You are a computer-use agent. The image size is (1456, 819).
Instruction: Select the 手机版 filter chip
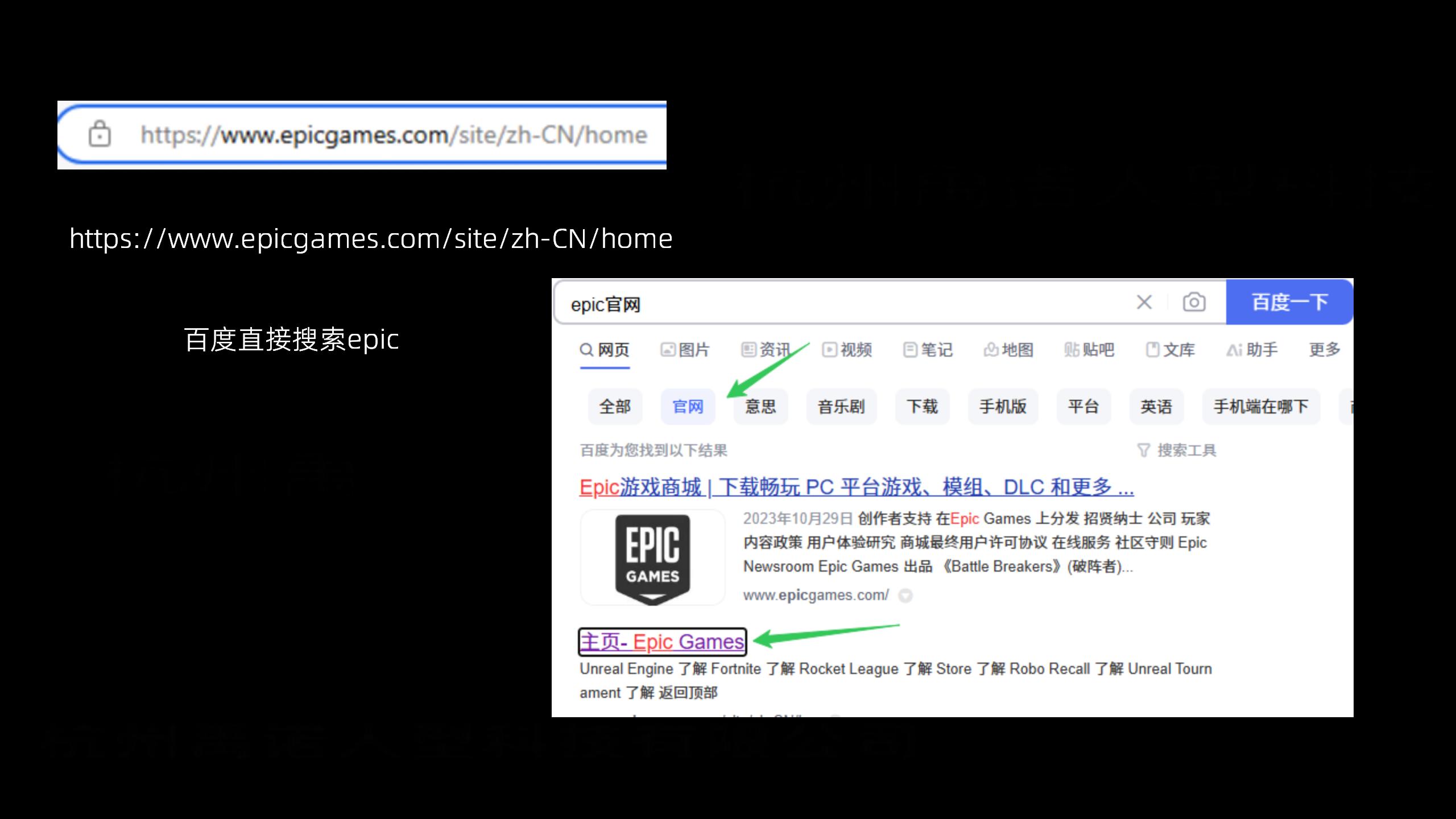tap(1003, 407)
